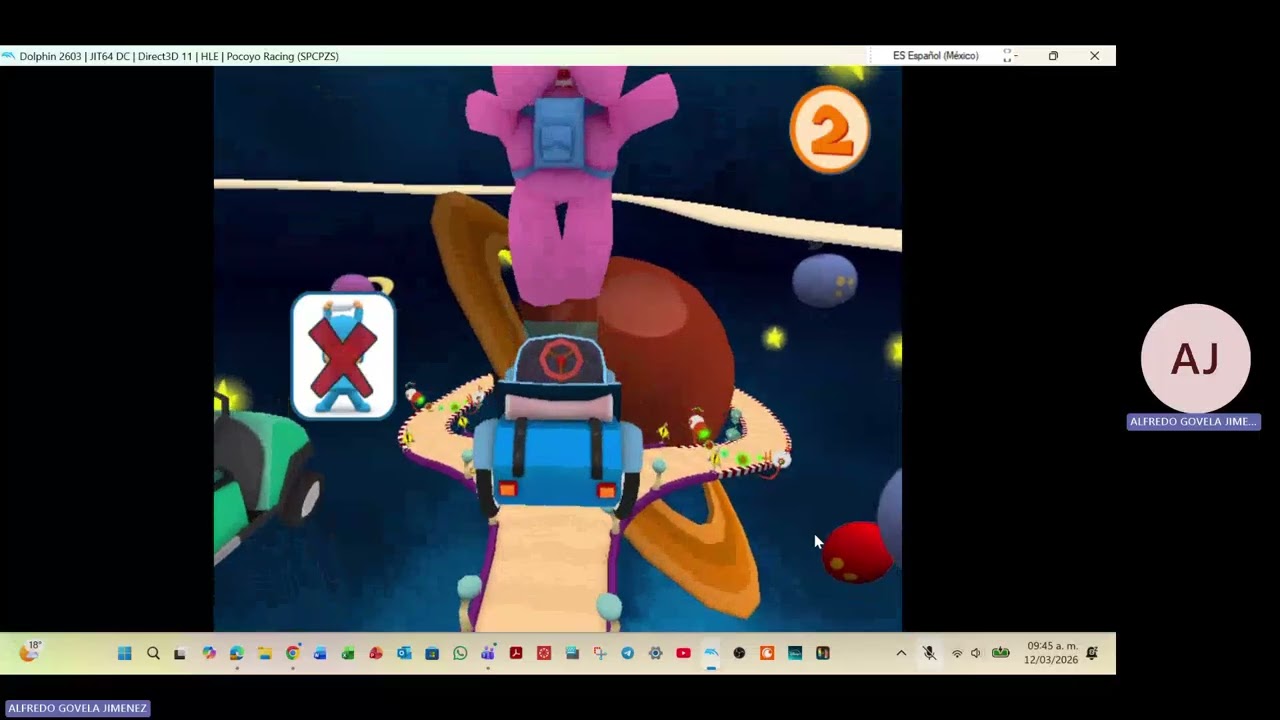Viewport: 1280px width, 720px height.
Task: Open the Windows Start menu
Action: [x=124, y=653]
